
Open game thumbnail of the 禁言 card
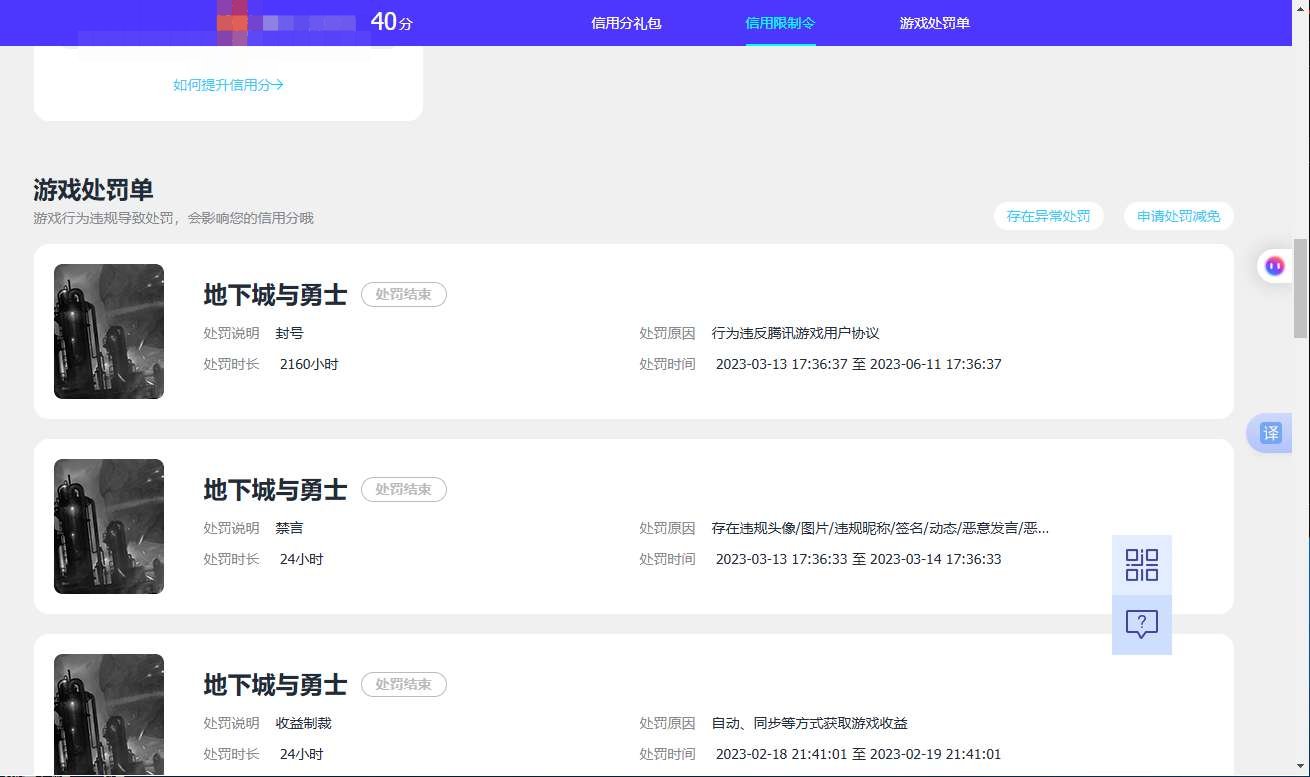[109, 526]
